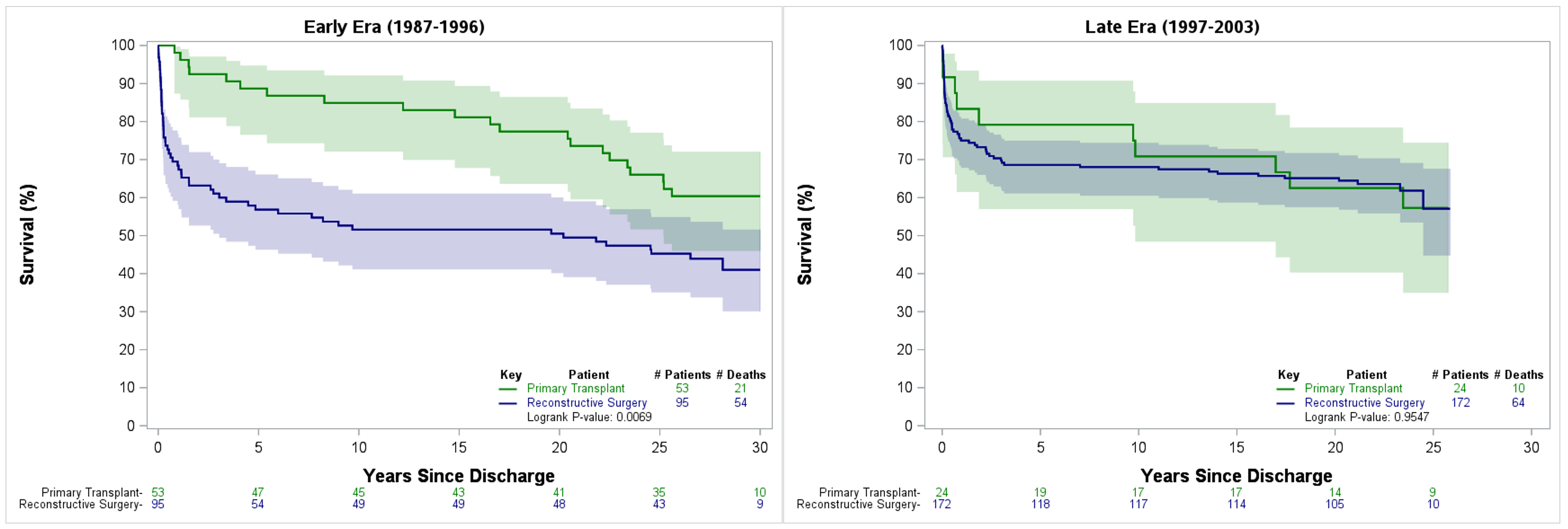Viewport: 1568px width, 529px height.
Task: Click the Late Era (1997-2003) chart title
Action: [1171, 27]
